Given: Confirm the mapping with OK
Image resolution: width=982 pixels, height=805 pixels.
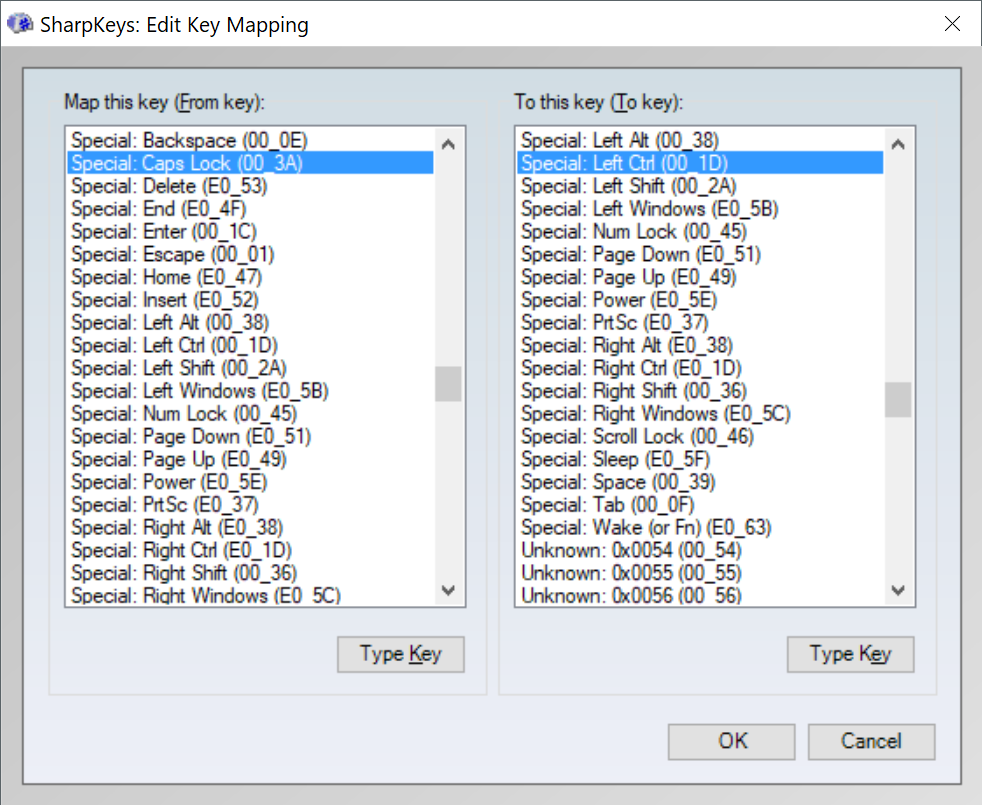Looking at the screenshot, I should point(731,742).
